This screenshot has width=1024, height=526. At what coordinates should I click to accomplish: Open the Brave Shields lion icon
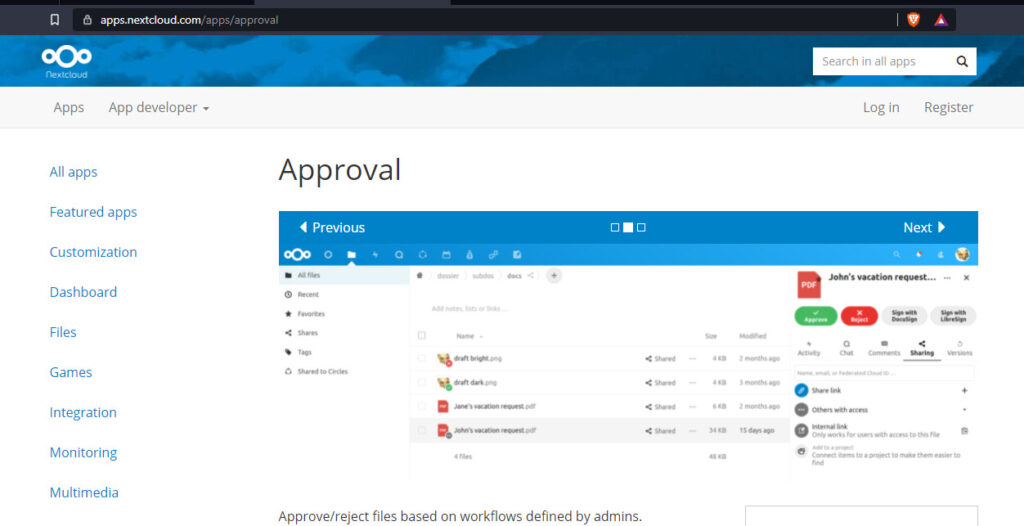point(913,19)
